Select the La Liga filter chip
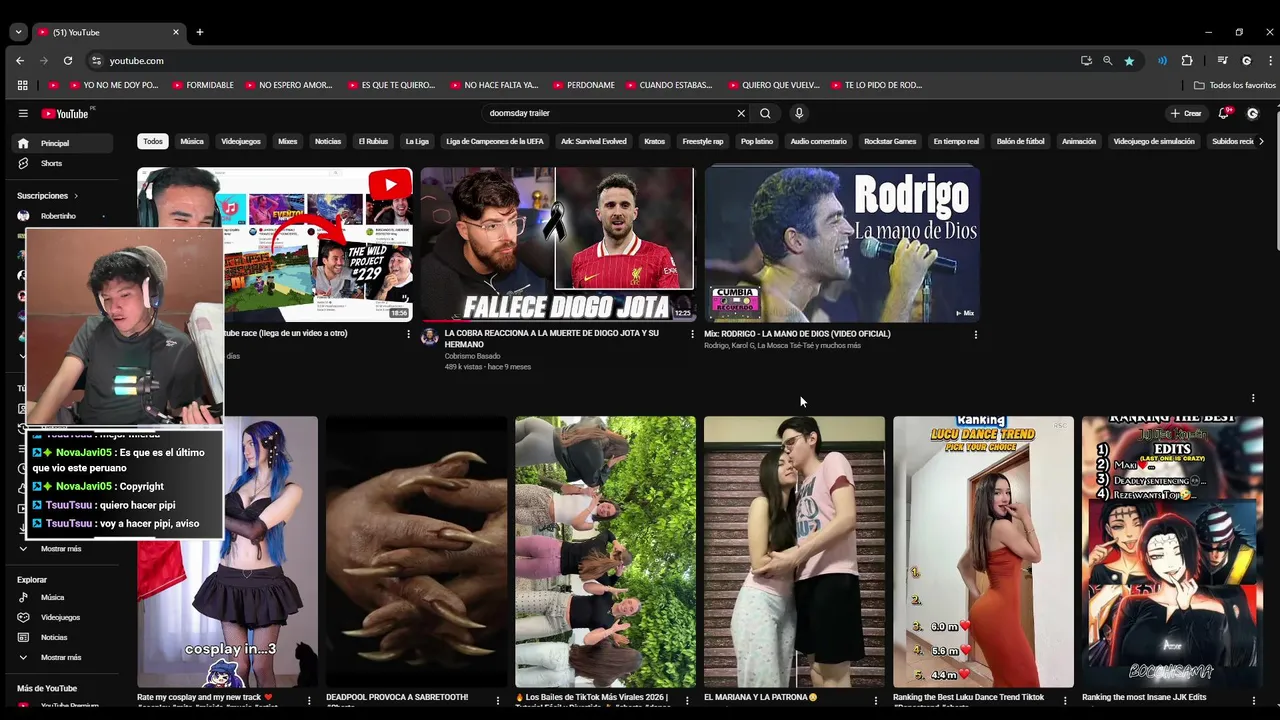The width and height of the screenshot is (1280, 720). click(x=417, y=141)
